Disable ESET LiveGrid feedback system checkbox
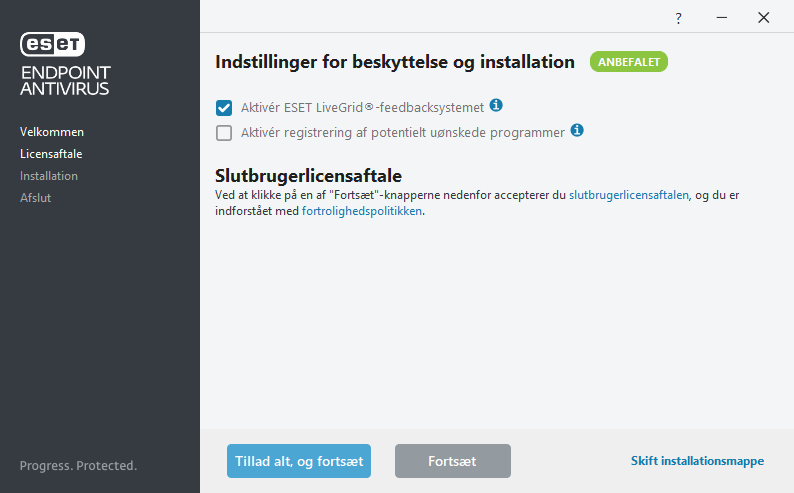Image resolution: width=794 pixels, height=493 pixels. (224, 108)
